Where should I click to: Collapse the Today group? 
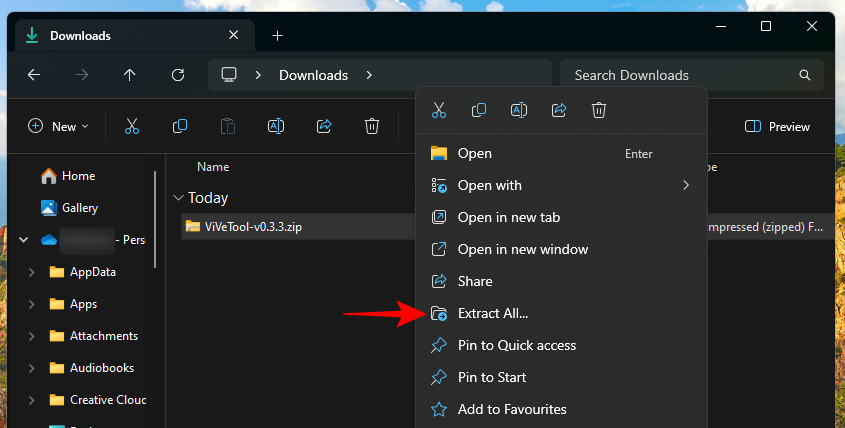[x=178, y=198]
